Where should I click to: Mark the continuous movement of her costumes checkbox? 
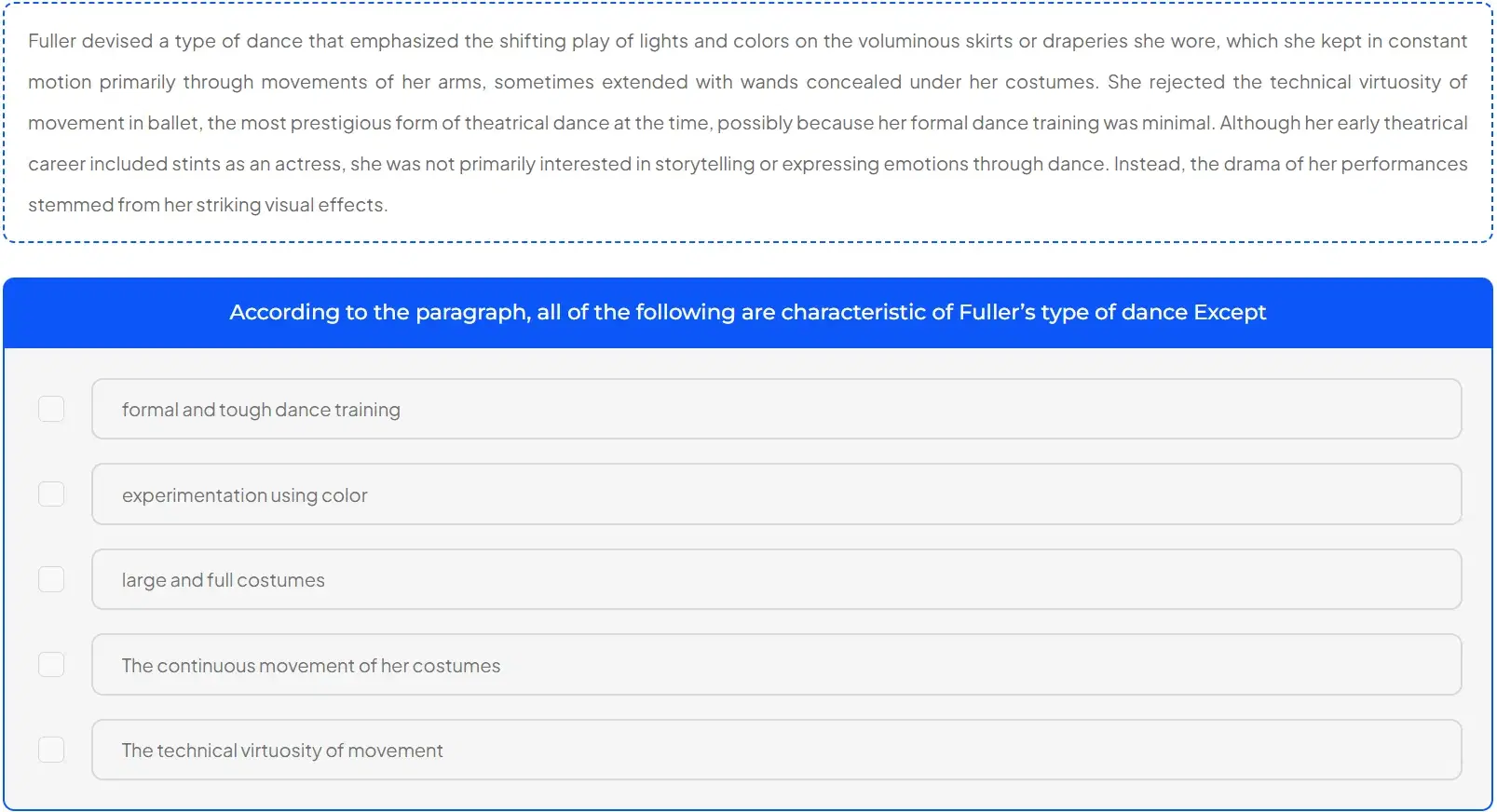tap(51, 665)
